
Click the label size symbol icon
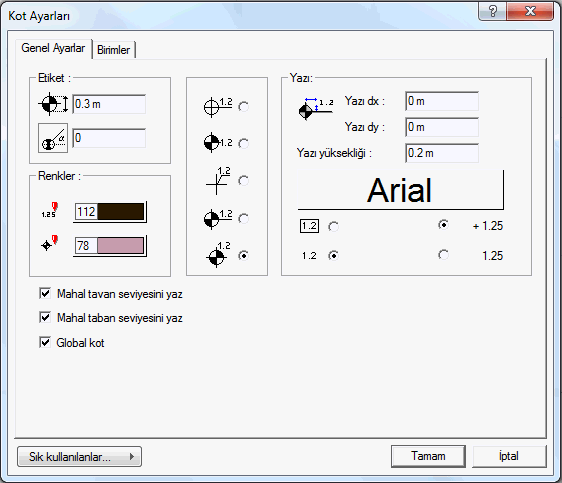53,104
